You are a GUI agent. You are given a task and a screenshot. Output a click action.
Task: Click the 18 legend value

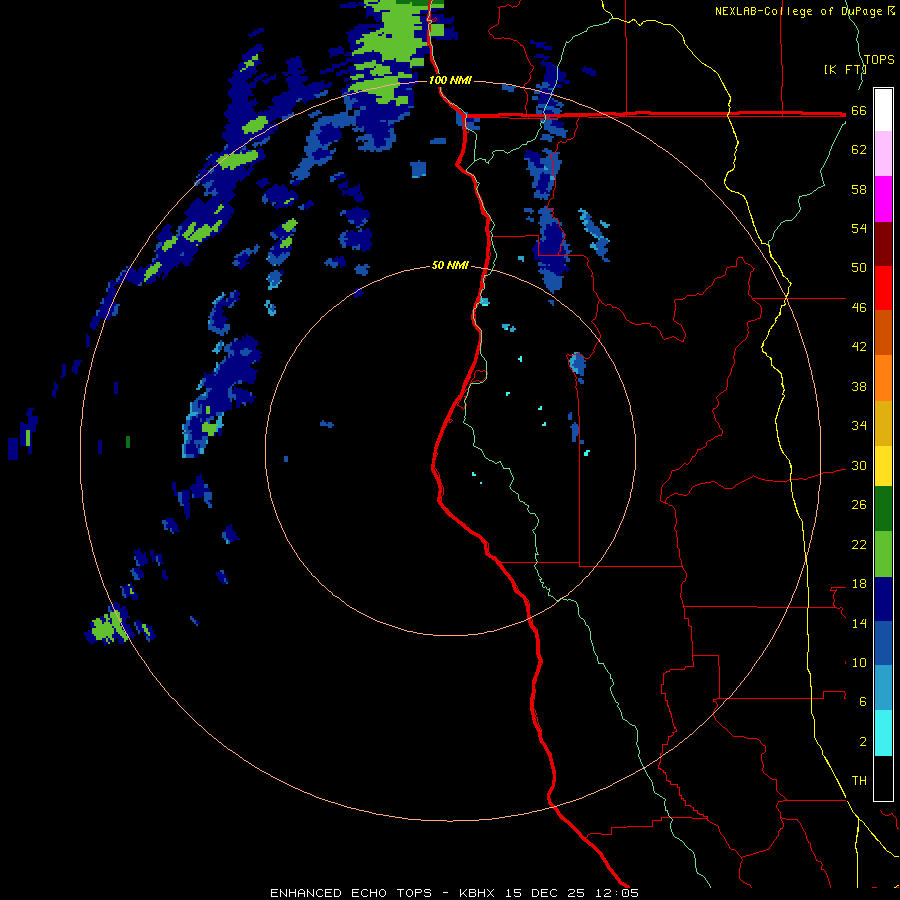tap(859, 584)
